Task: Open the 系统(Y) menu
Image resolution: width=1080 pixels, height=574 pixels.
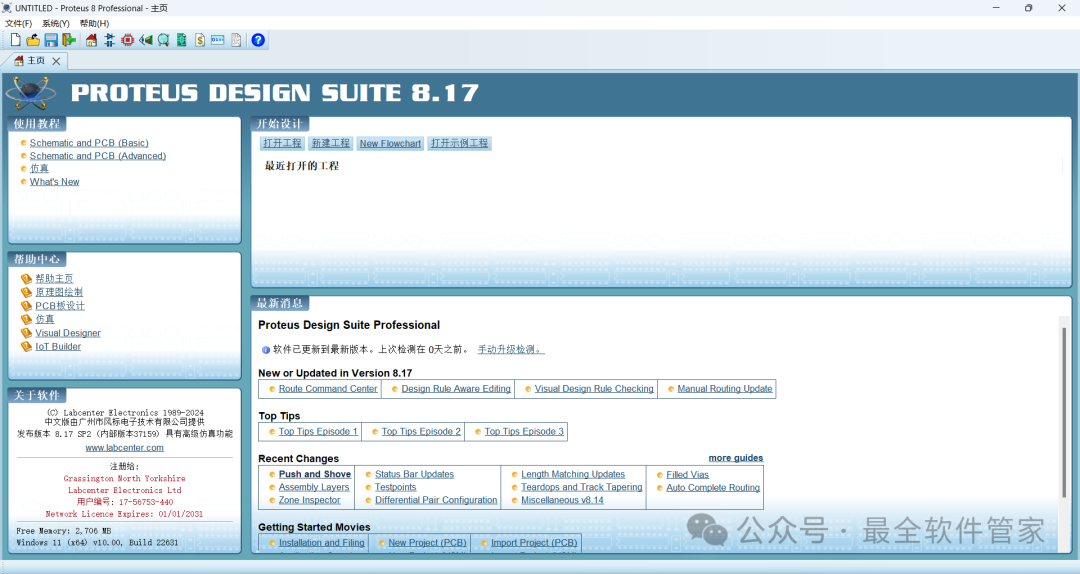Action: 56,23
